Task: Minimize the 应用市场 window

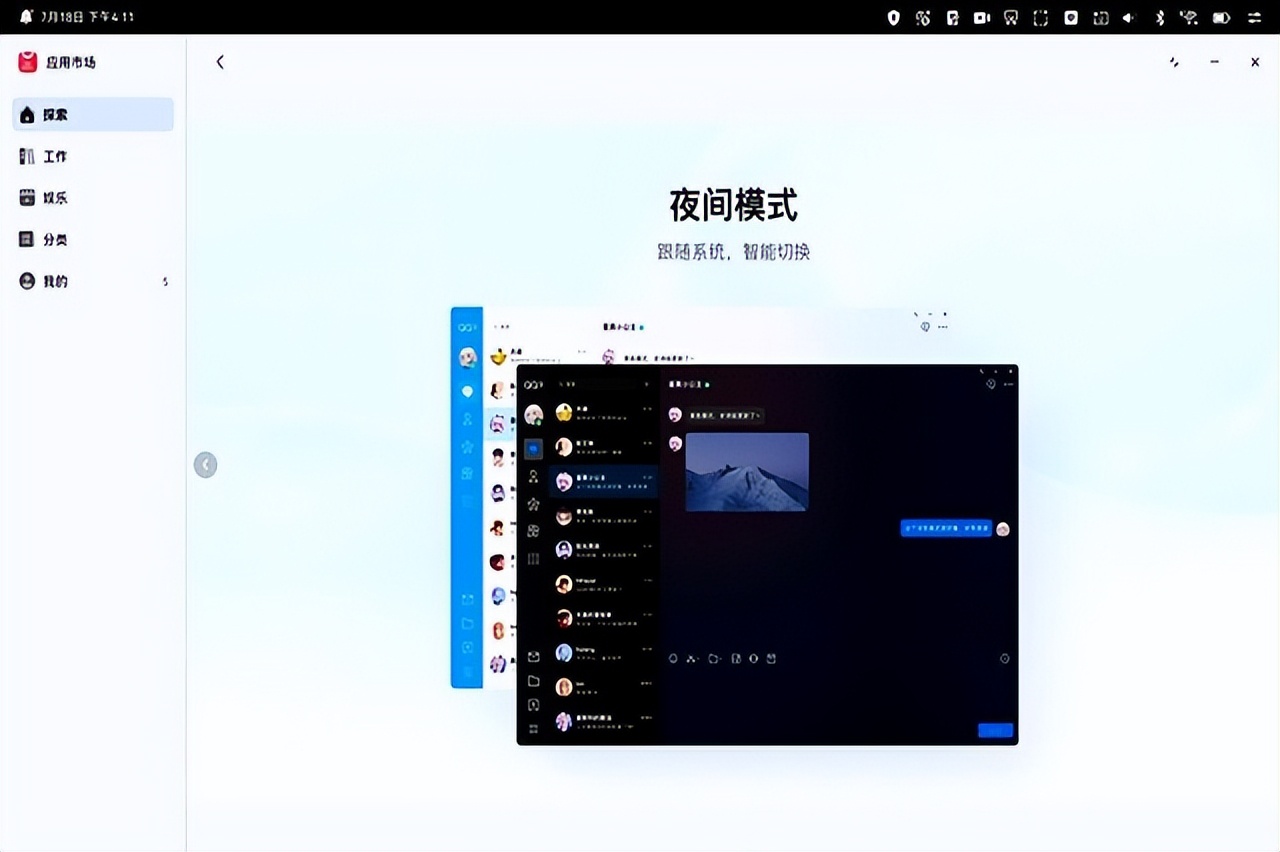Action: pos(1214,62)
